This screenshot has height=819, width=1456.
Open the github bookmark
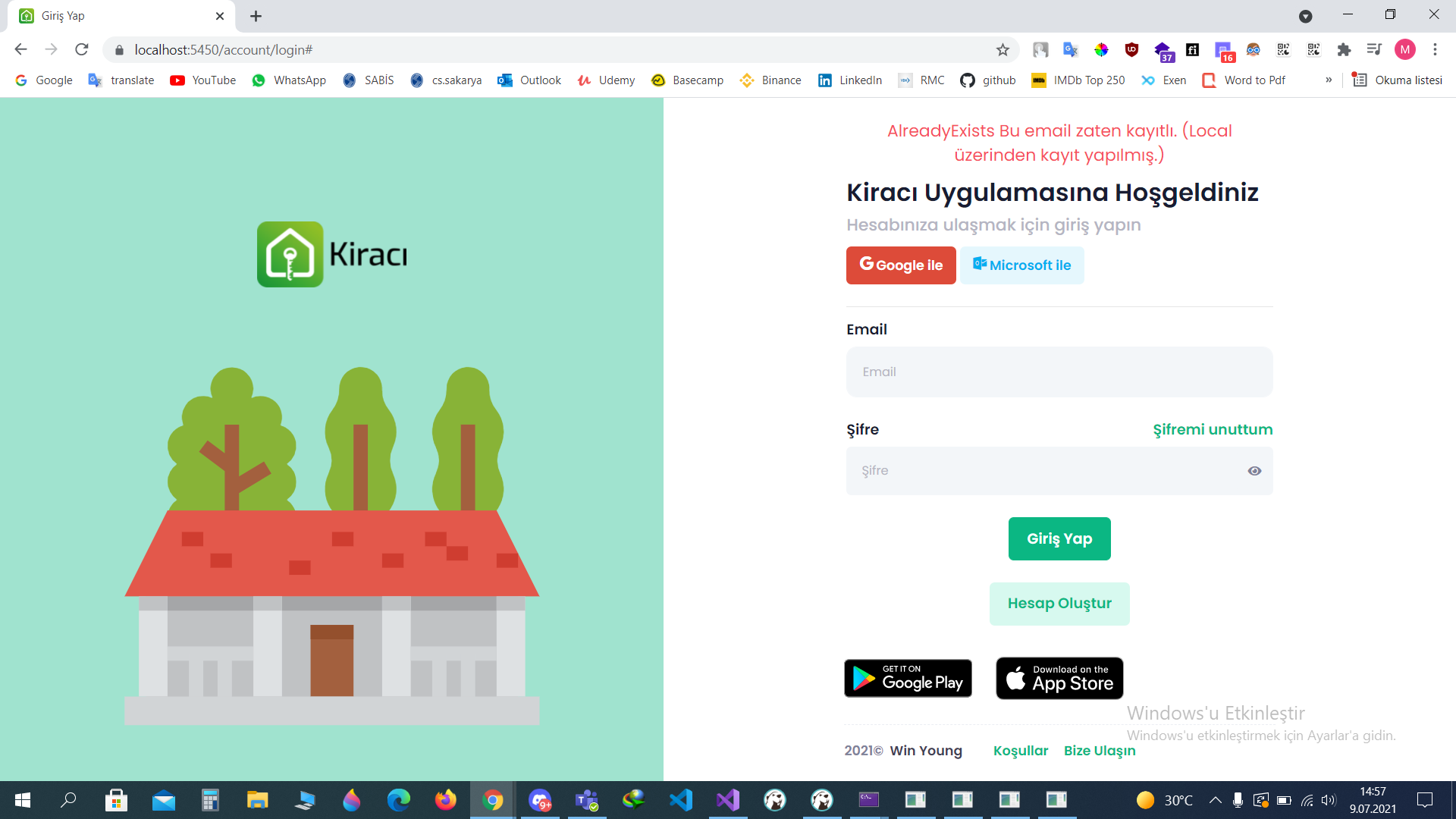[x=987, y=80]
